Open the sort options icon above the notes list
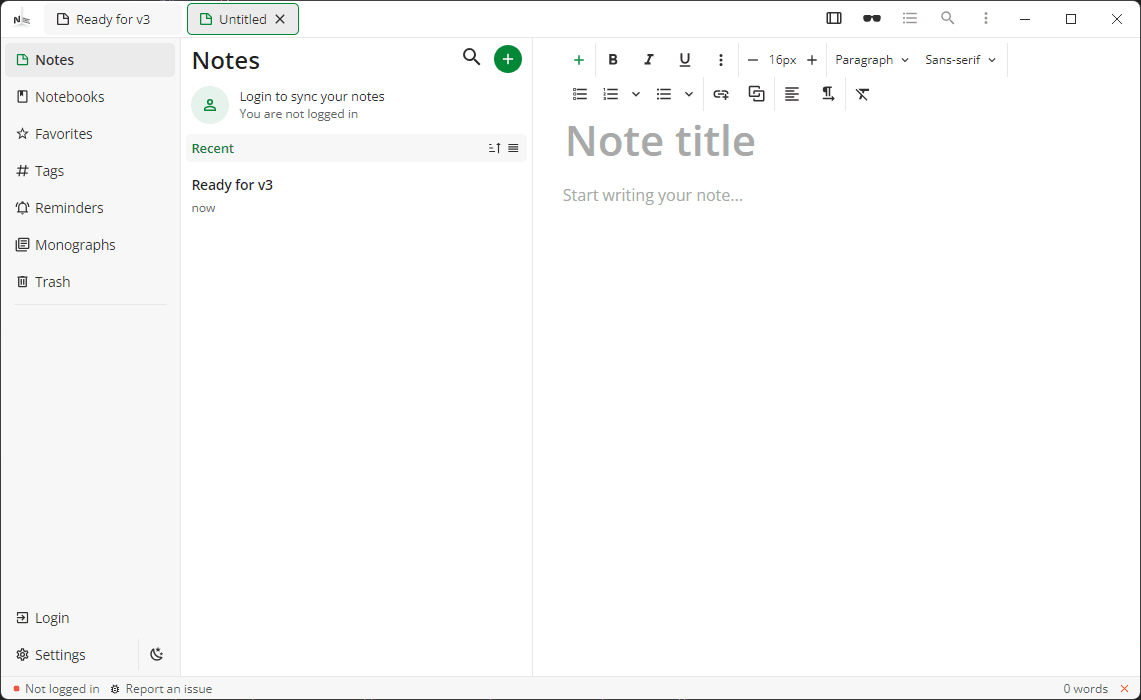This screenshot has width=1141, height=700. (x=494, y=147)
